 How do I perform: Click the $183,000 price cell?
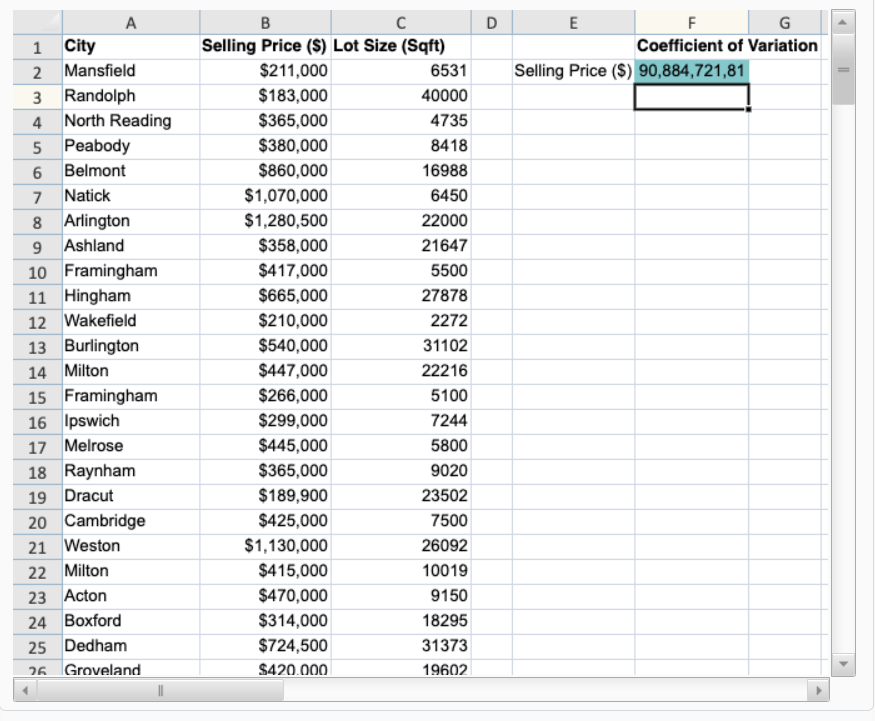(x=265, y=97)
